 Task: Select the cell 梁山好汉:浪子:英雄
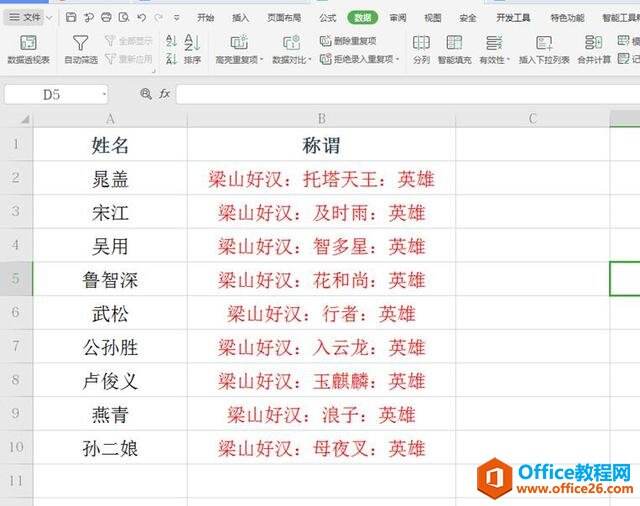[x=321, y=414]
